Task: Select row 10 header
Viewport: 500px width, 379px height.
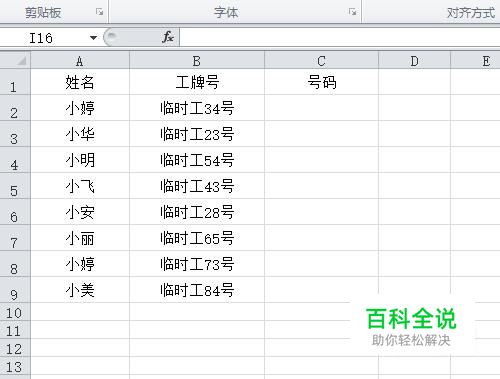Action: pos(15,312)
